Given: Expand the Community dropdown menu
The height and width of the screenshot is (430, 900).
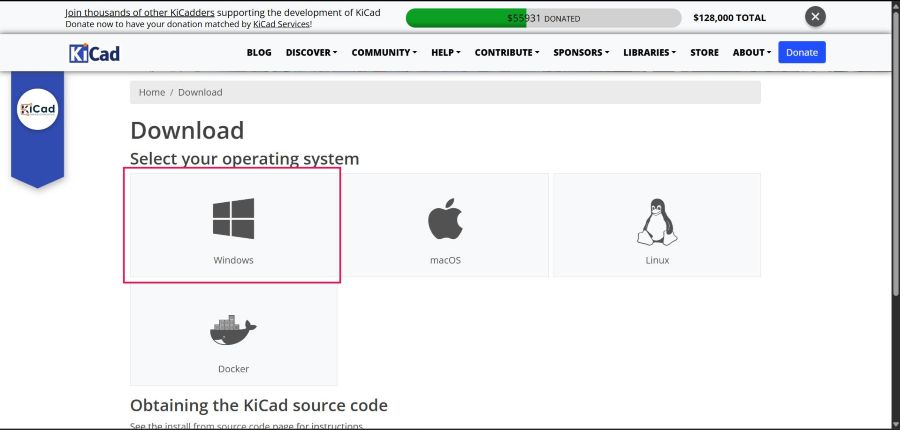Looking at the screenshot, I should [384, 52].
